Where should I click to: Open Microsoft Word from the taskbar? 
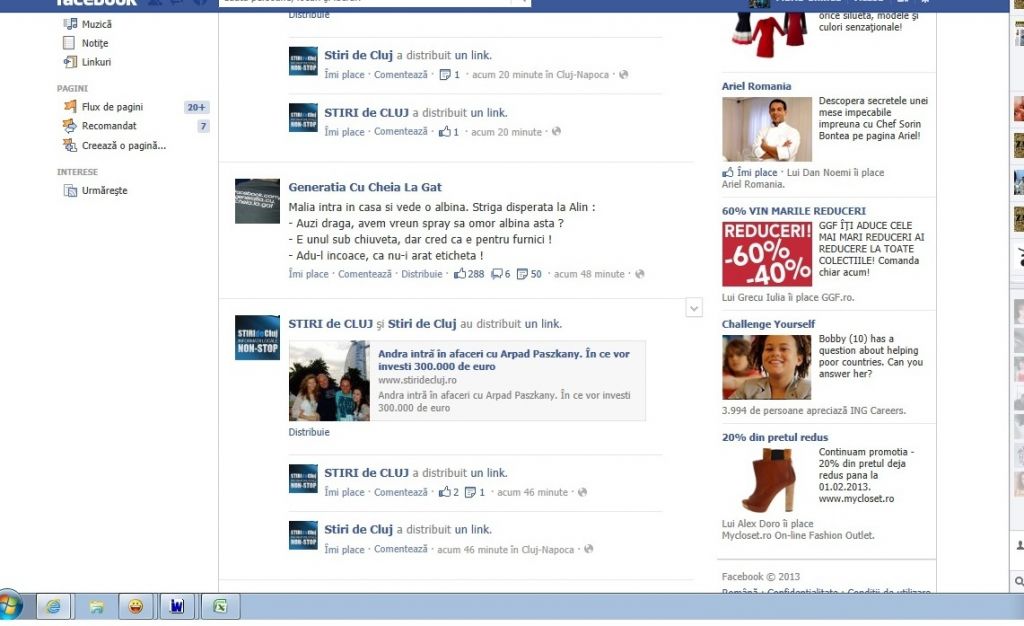pyautogui.click(x=176, y=606)
